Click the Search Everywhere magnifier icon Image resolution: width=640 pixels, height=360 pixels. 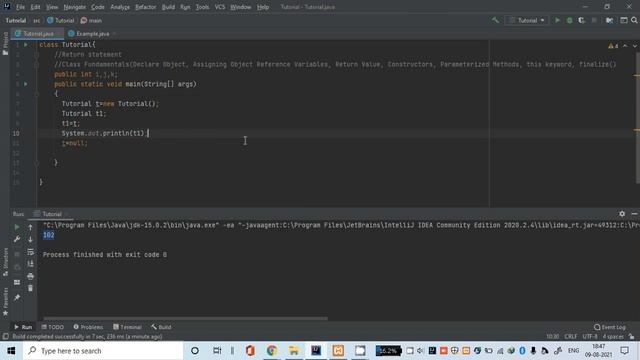click(634, 20)
